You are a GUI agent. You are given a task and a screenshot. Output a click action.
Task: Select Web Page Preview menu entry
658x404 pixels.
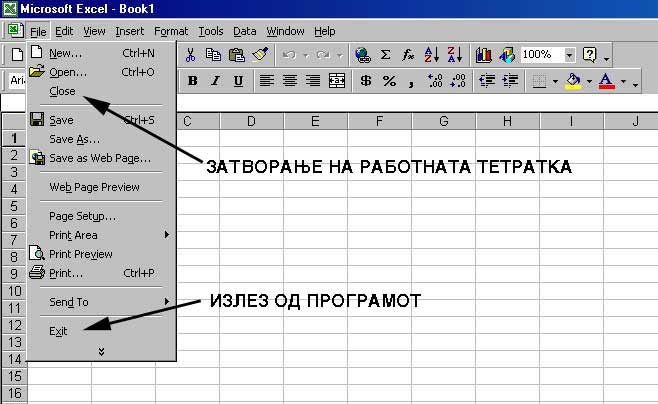(x=101, y=187)
